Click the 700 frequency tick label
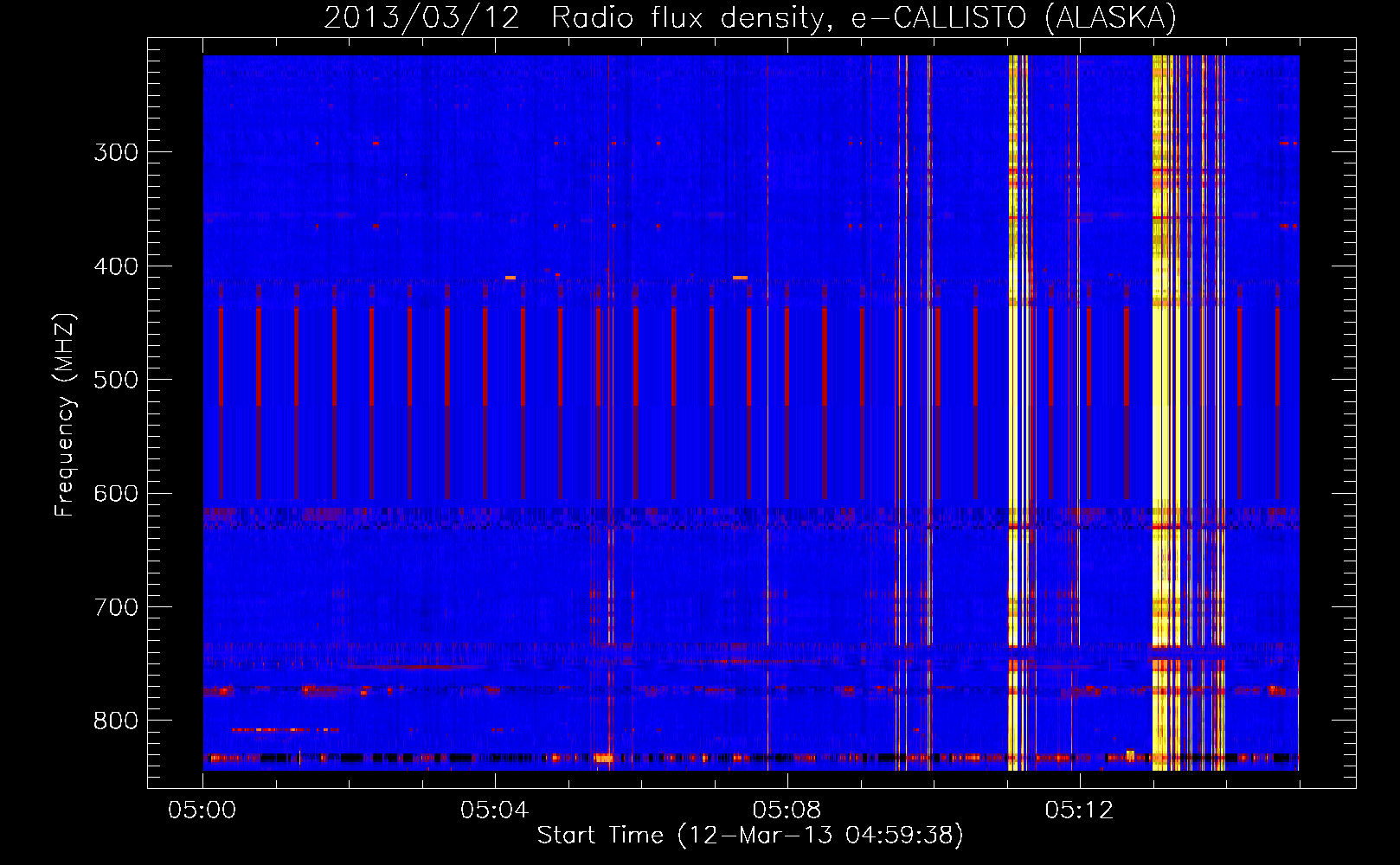The width and height of the screenshot is (1400, 865). pos(116,607)
